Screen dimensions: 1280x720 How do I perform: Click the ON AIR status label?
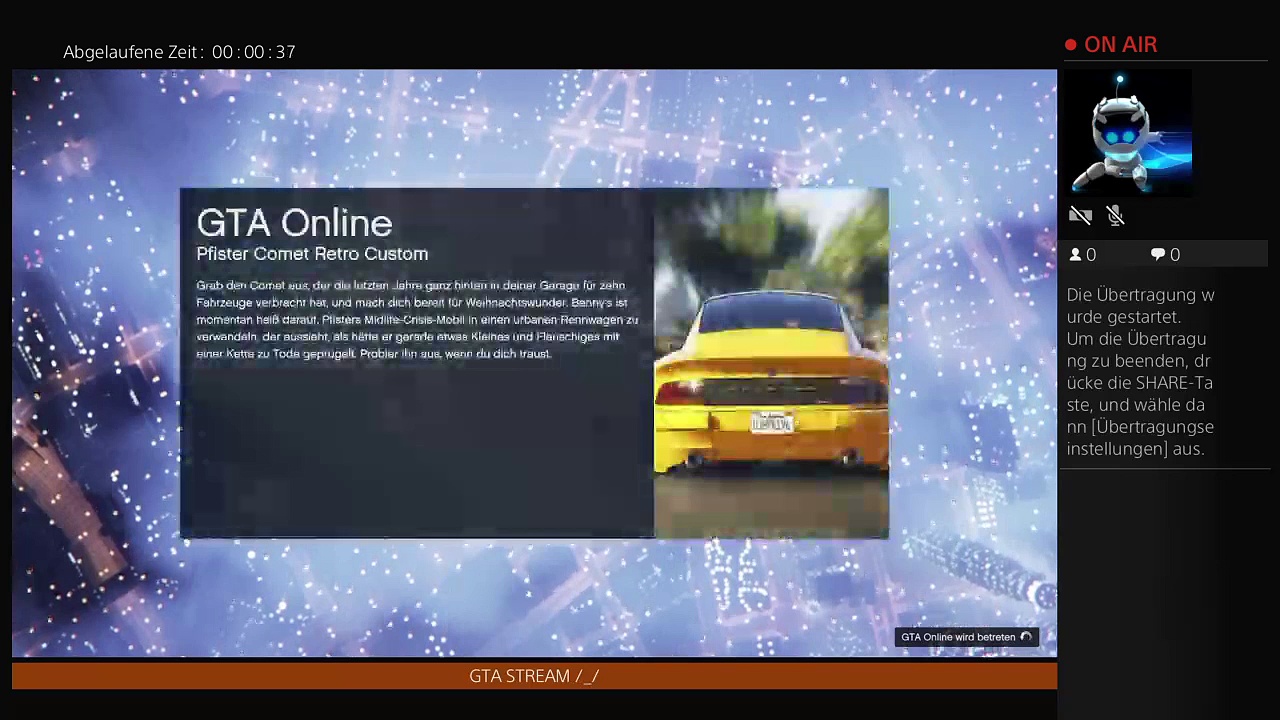(1120, 45)
